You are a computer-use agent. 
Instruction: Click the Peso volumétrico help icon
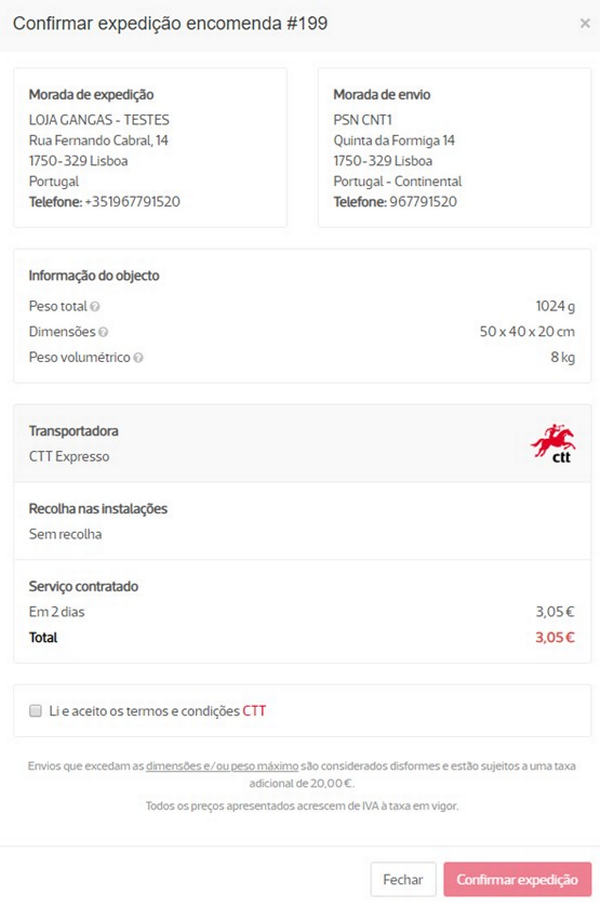pyautogui.click(x=138, y=358)
